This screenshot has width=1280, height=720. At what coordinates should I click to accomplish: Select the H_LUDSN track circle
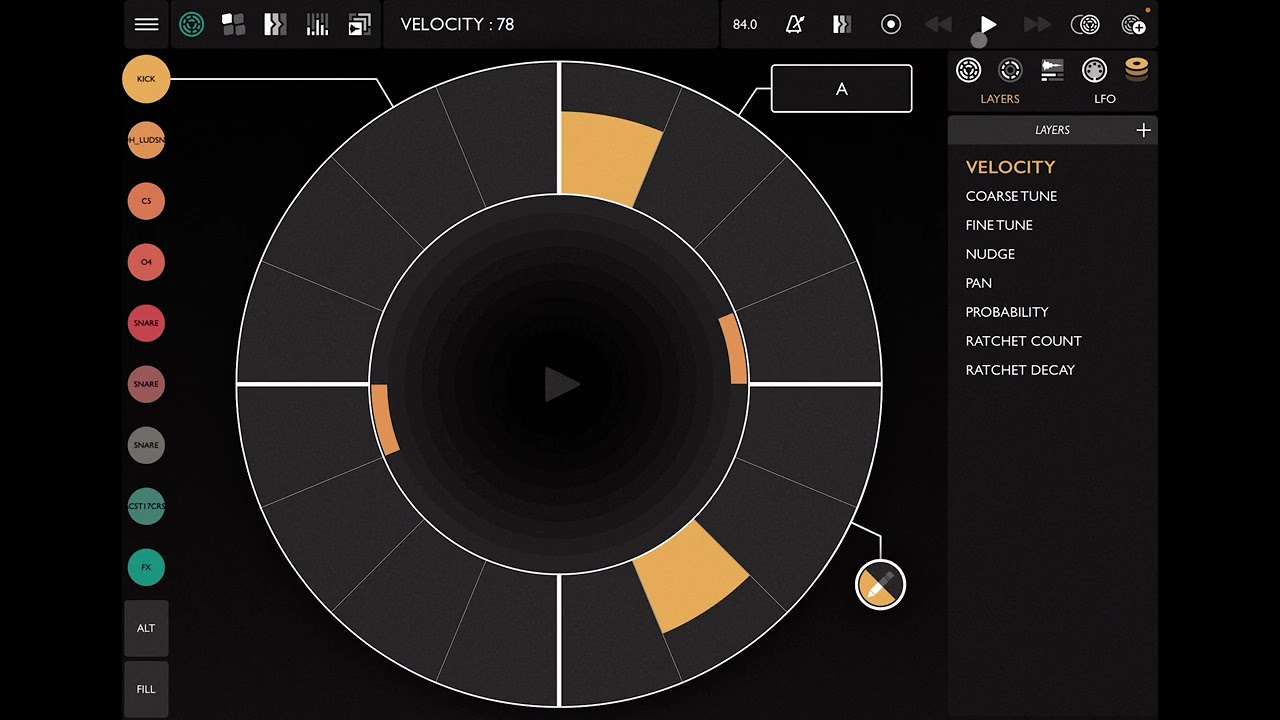click(x=146, y=140)
